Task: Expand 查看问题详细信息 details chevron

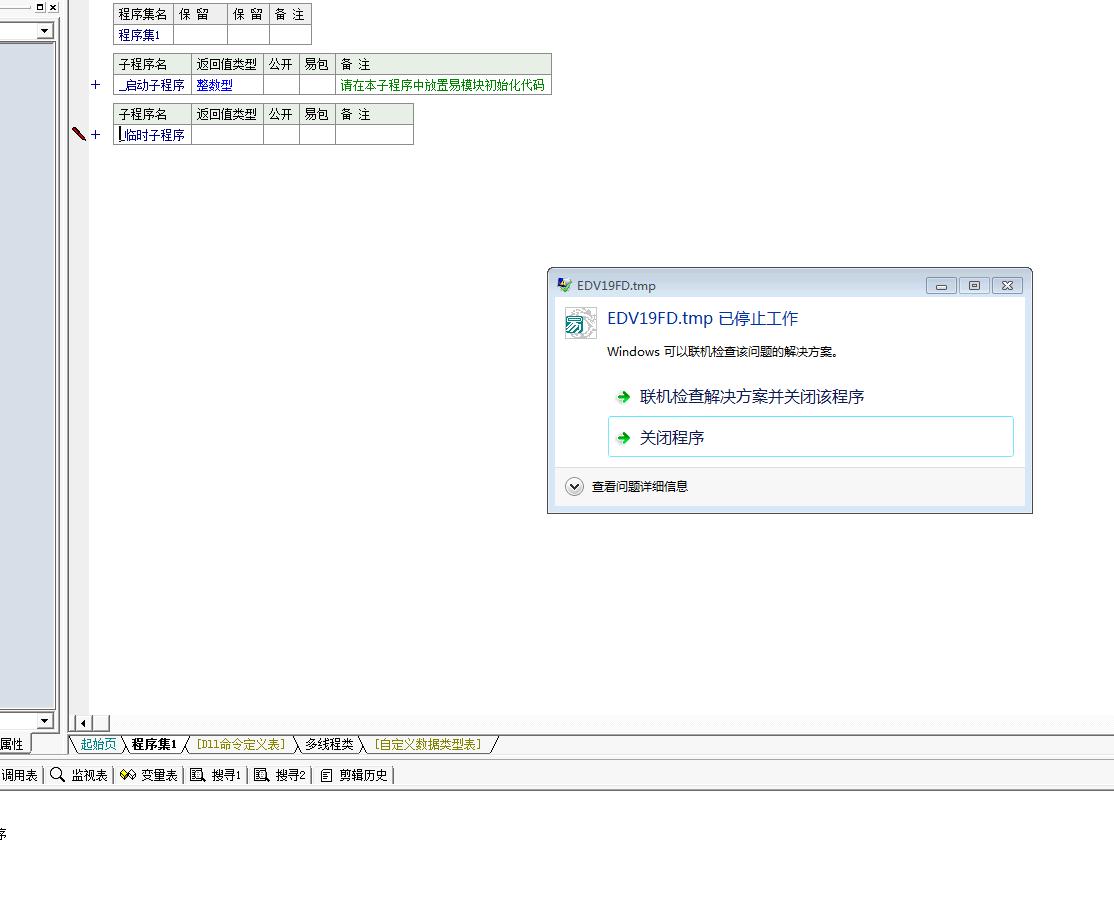Action: click(574, 487)
